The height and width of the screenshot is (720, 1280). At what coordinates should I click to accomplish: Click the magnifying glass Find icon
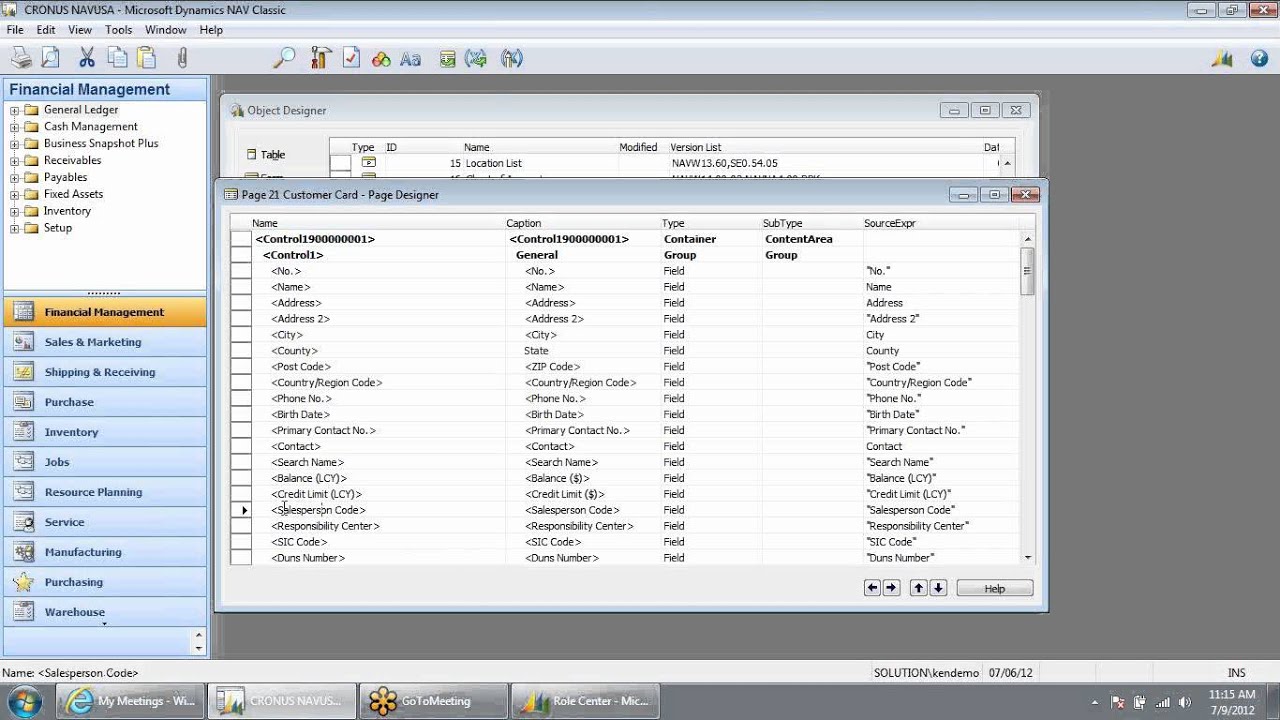coord(284,58)
